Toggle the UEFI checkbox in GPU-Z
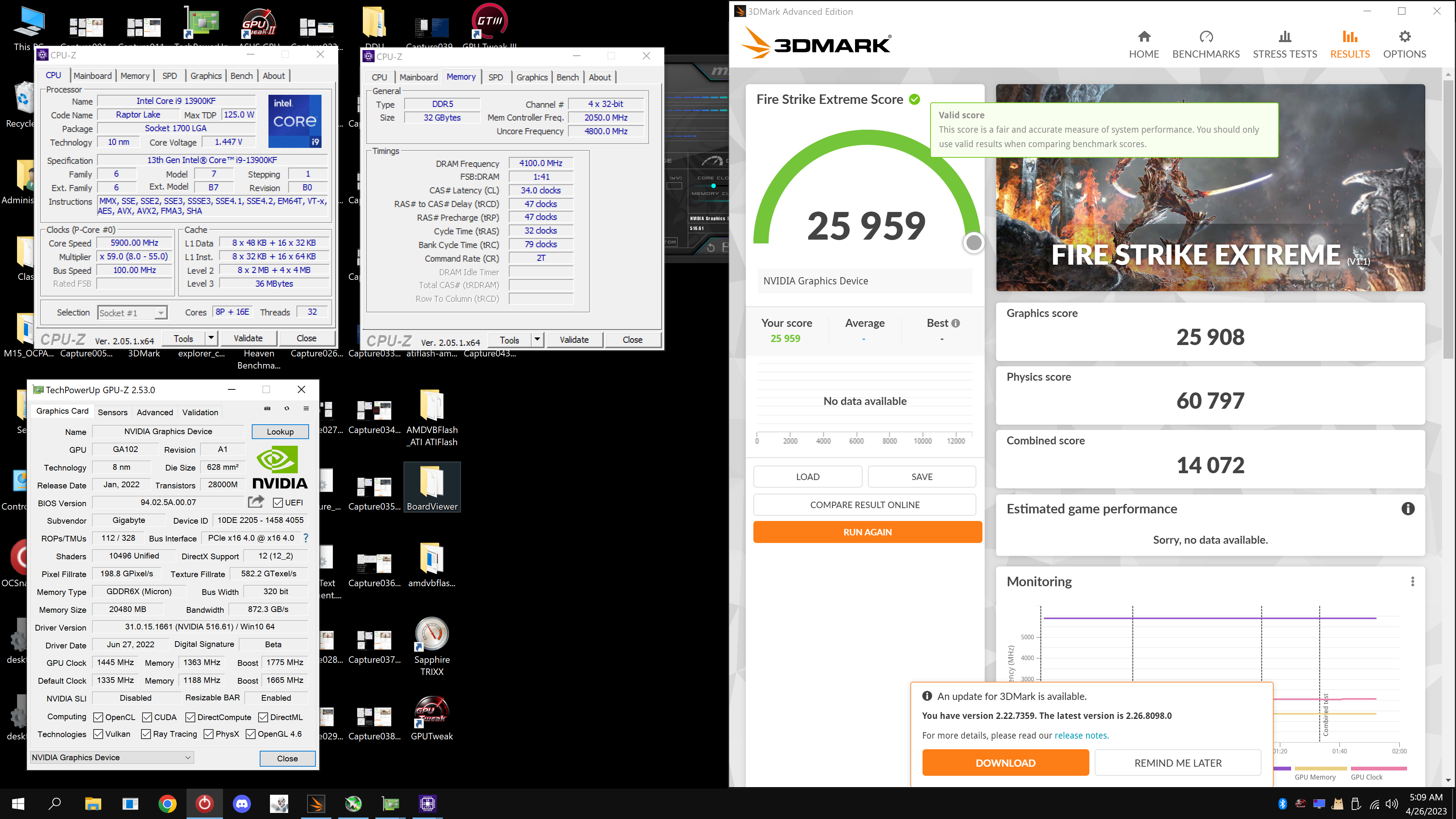The image size is (1456, 819). (x=278, y=502)
